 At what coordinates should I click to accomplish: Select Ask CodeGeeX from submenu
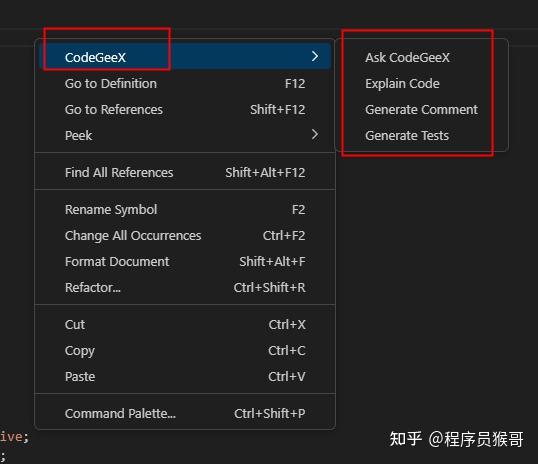point(407,58)
